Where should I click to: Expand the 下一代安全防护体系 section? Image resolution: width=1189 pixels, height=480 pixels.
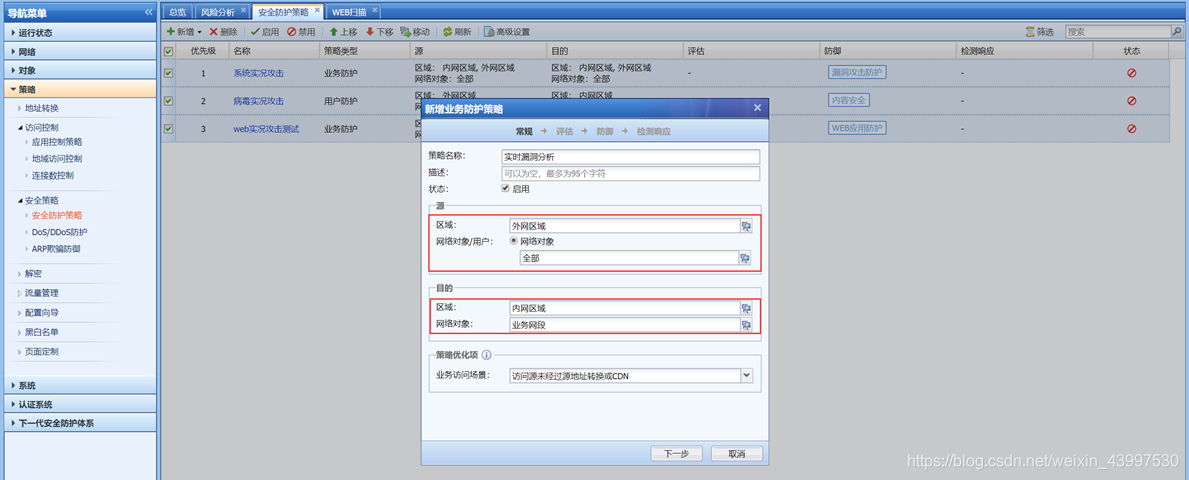point(80,423)
